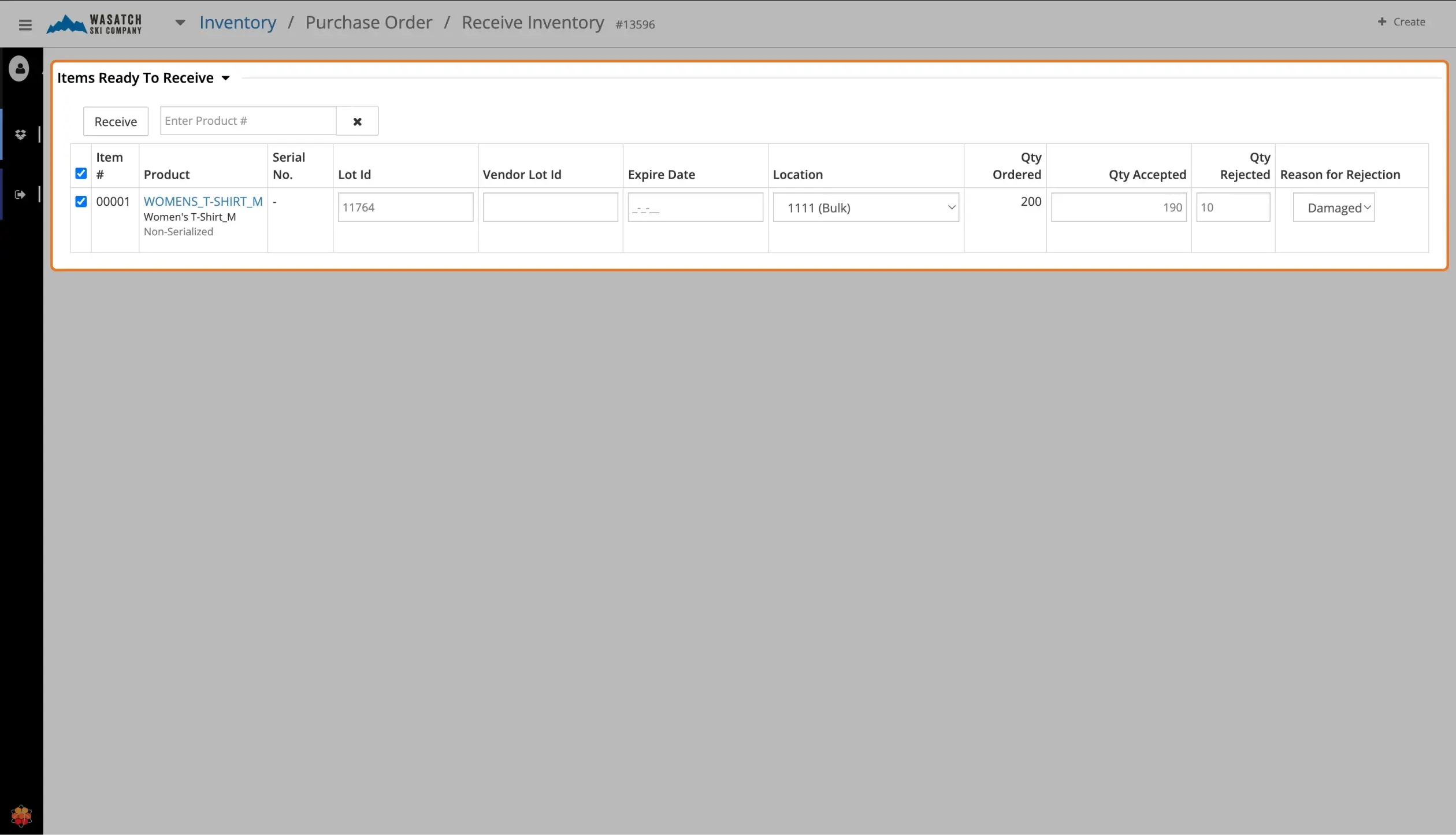Uncheck item 00001 row checkbox

click(x=81, y=201)
